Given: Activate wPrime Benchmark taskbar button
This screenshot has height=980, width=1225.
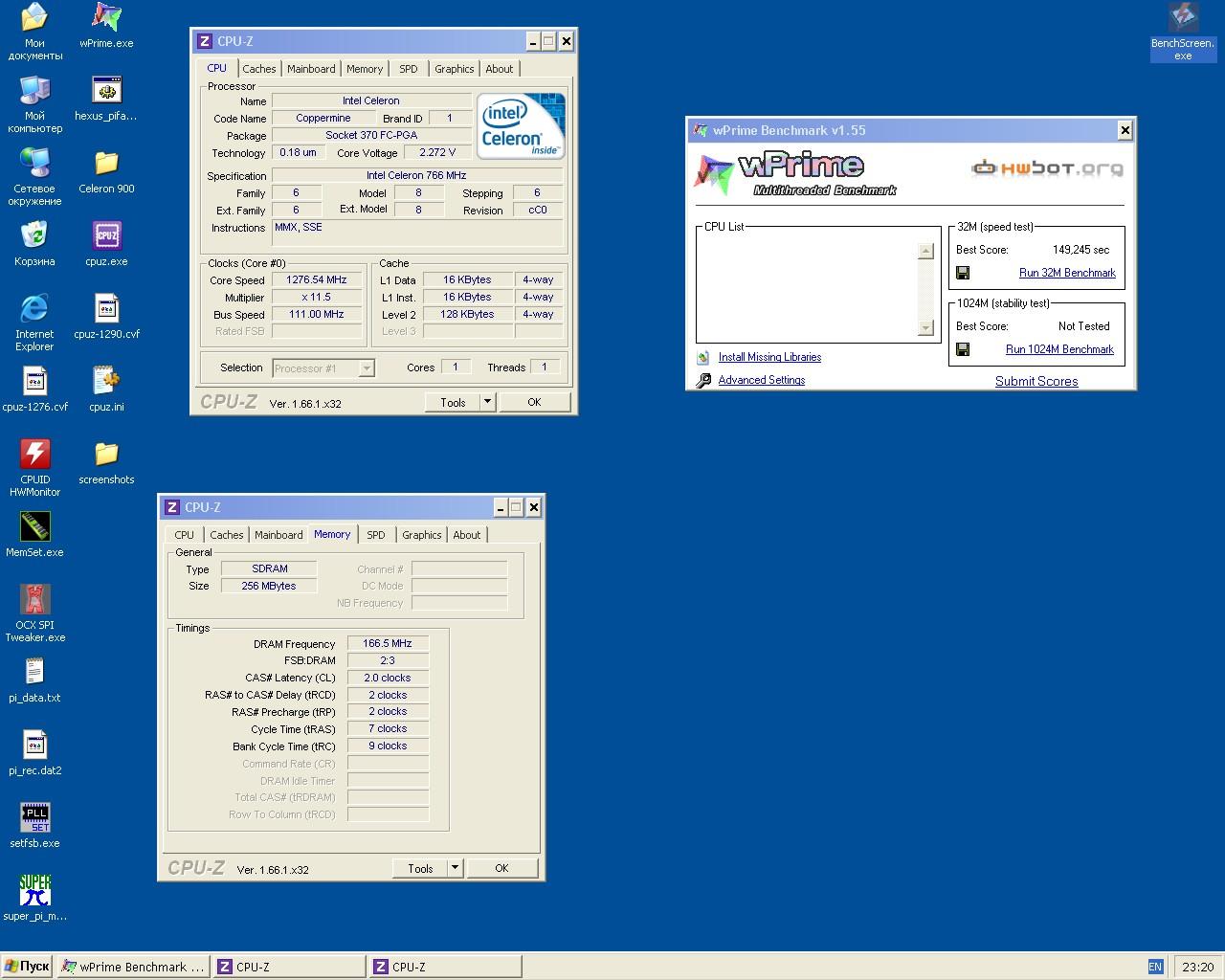Looking at the screenshot, I should point(133,967).
